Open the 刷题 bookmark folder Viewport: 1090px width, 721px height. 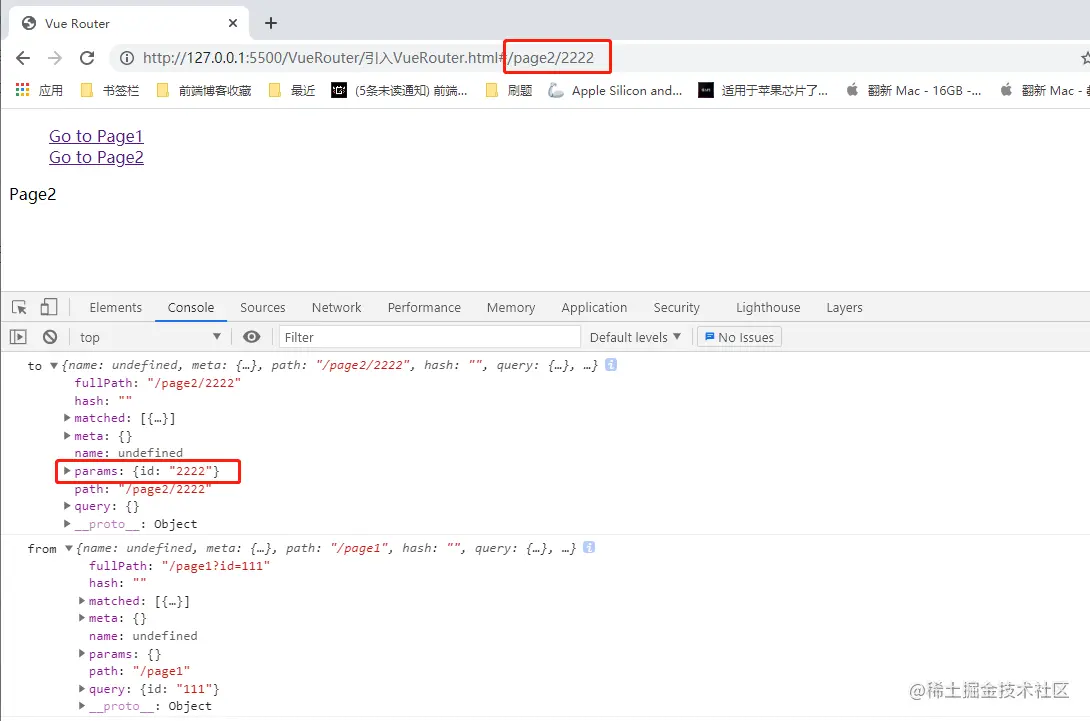[x=509, y=90]
